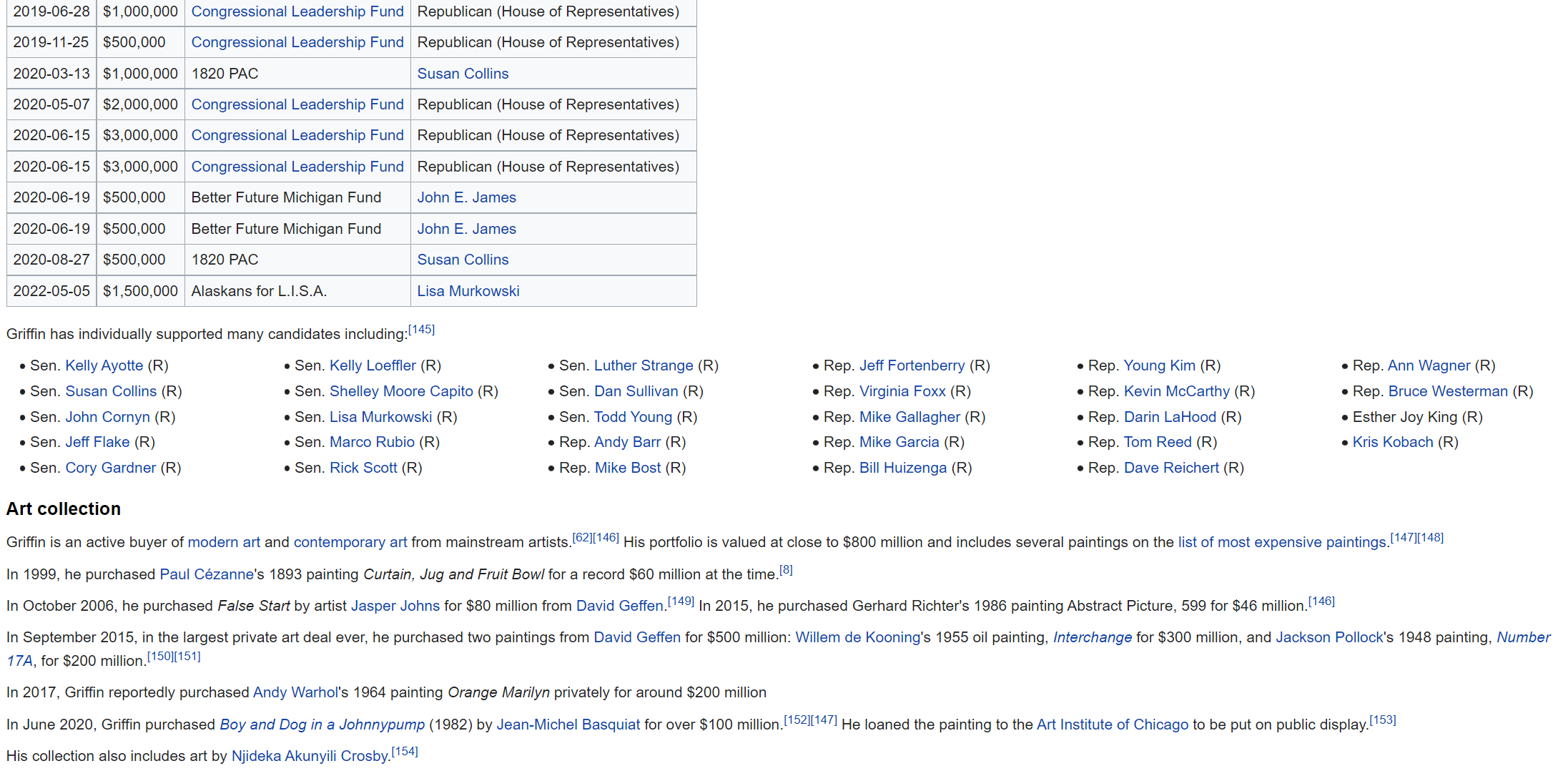Select the '$1,500,000' amount cell
1568x771 pixels.
click(140, 291)
